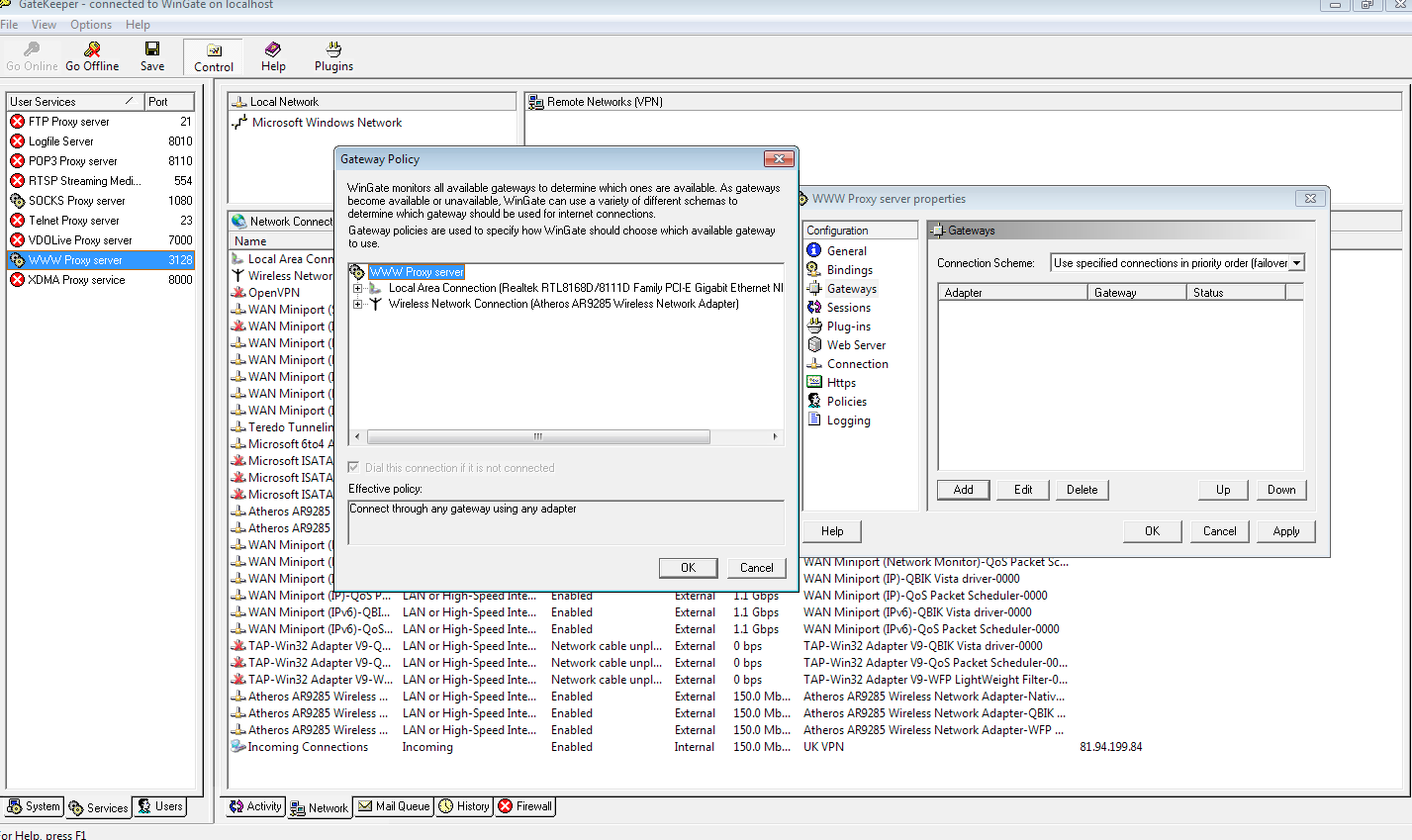The image size is (1412, 840).
Task: Open Connection in Configuration list
Action: [857, 364]
